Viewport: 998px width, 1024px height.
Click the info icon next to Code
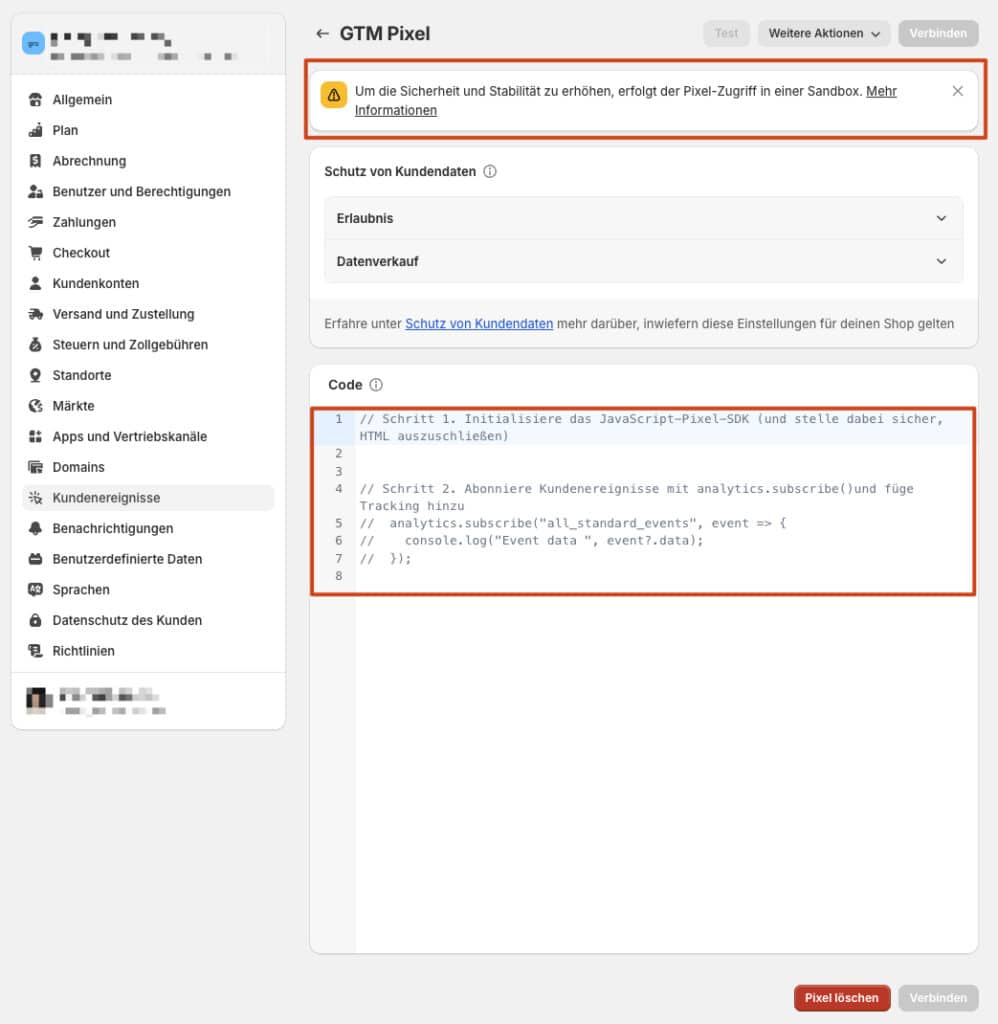[x=376, y=385]
